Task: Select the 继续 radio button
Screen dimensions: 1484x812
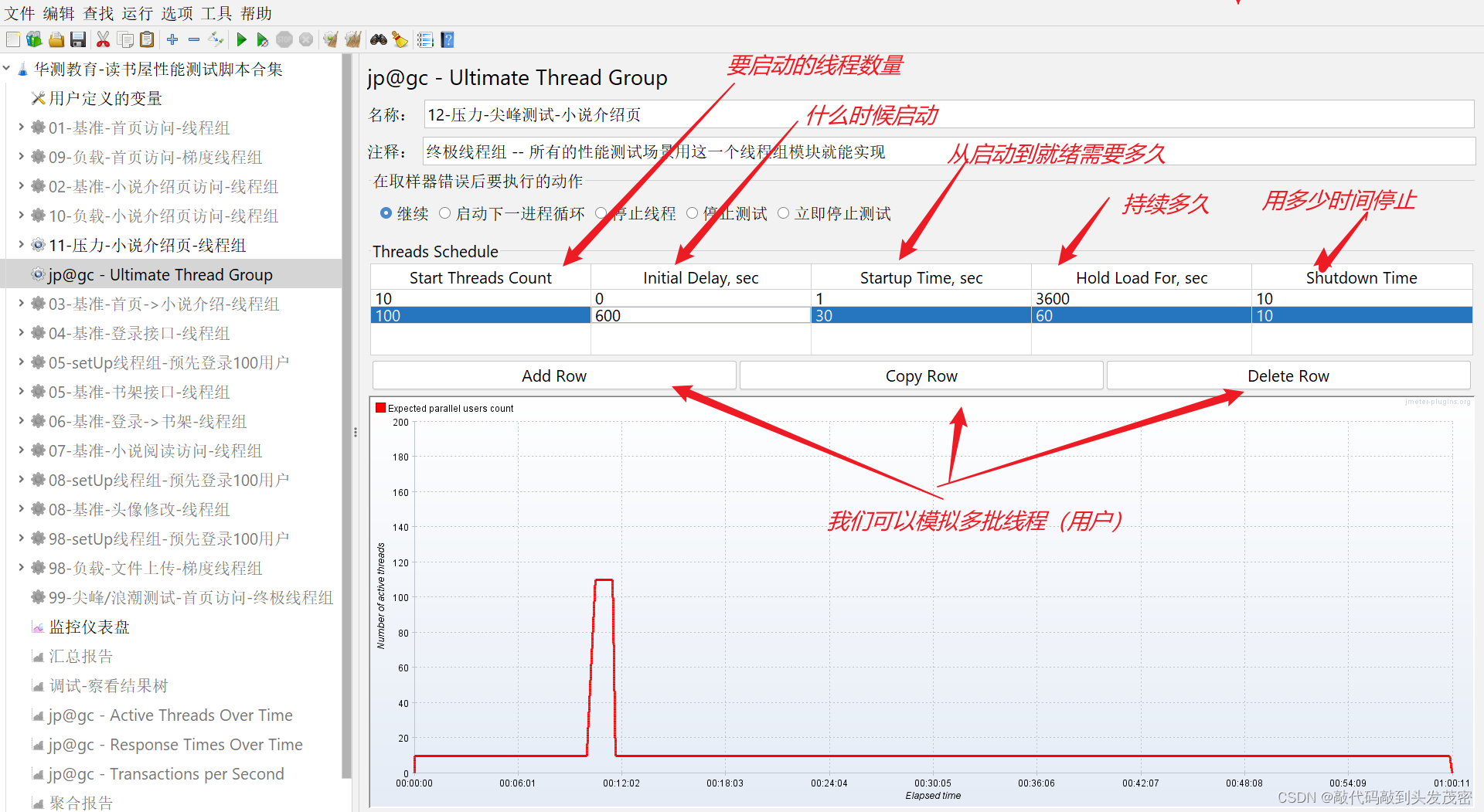Action: coord(386,213)
